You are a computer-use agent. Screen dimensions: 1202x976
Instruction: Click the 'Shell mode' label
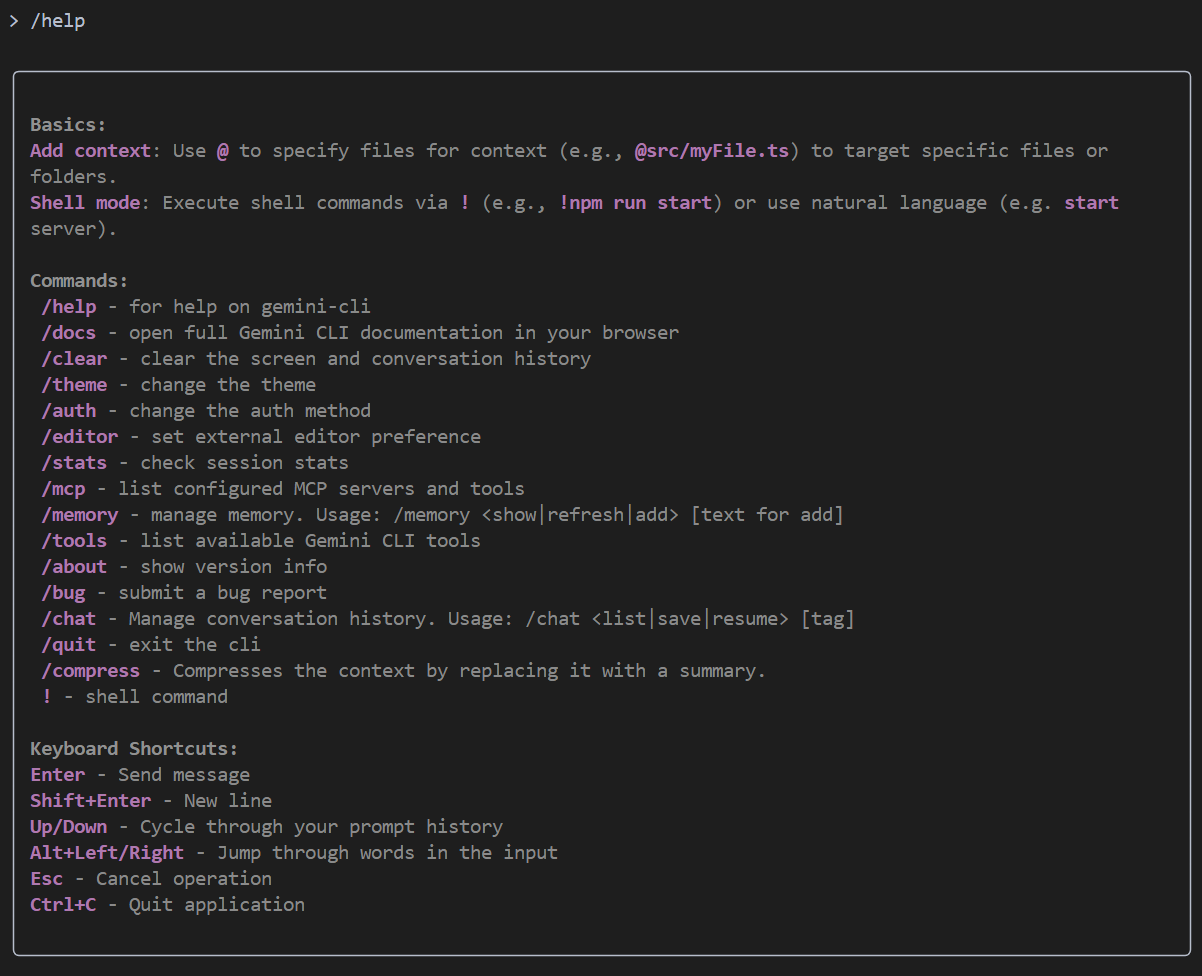[85, 203]
